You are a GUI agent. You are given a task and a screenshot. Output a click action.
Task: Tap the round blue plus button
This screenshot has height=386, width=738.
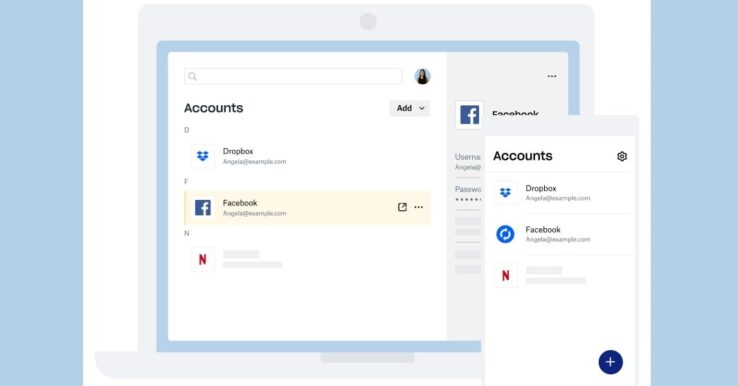pos(610,362)
